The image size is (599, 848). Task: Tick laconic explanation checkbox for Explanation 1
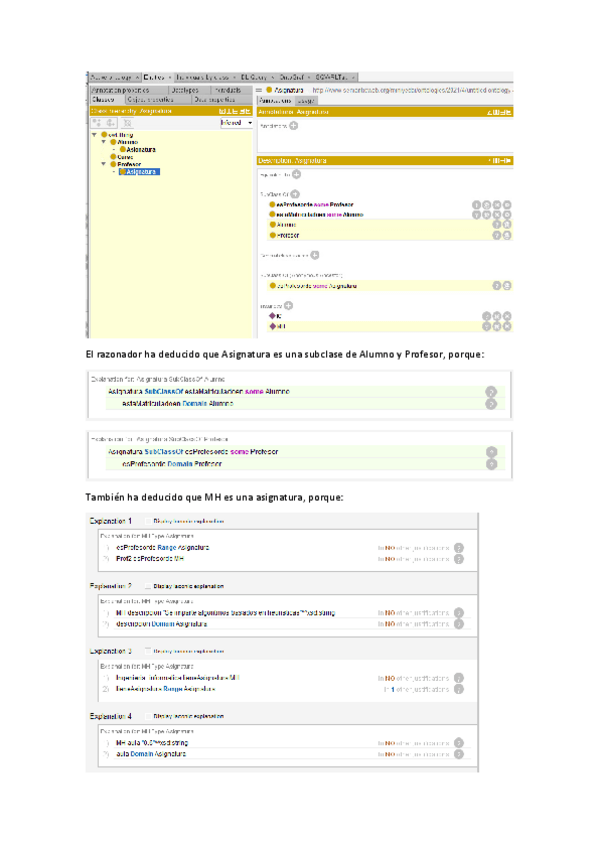coord(148,521)
